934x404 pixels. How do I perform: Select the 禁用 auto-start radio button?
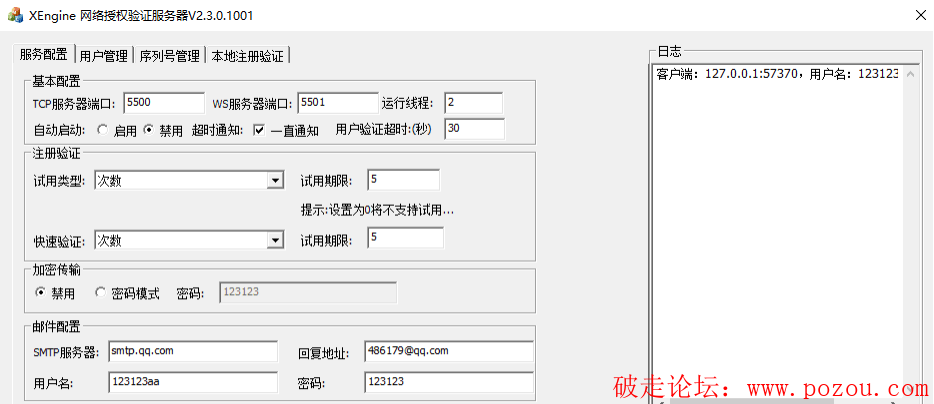click(149, 130)
